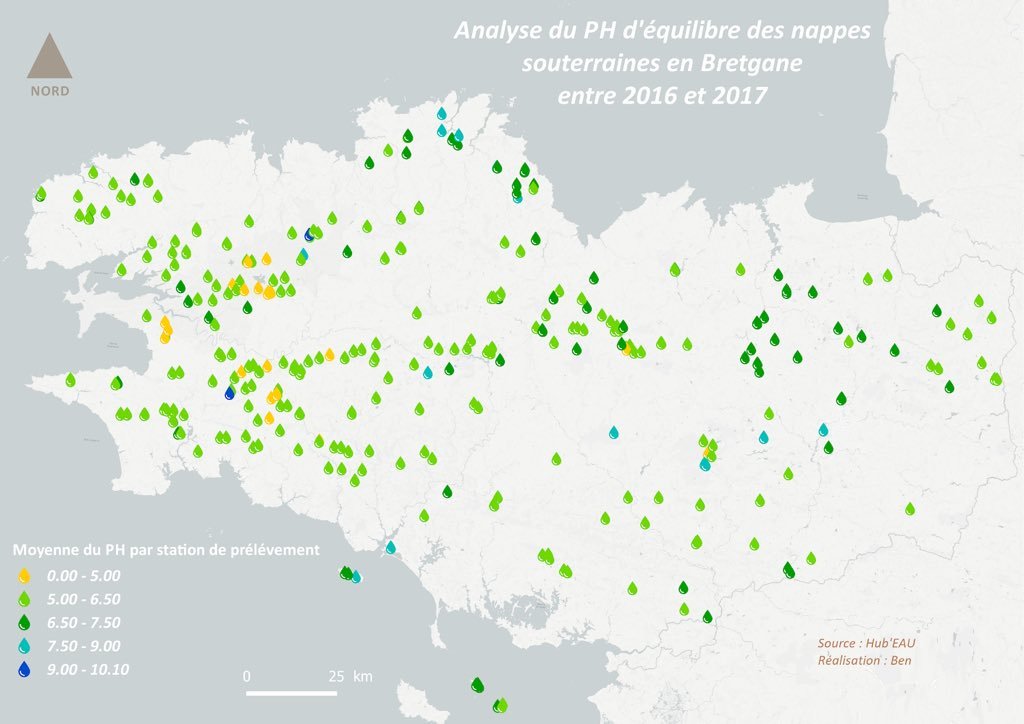This screenshot has height=724, width=1024.
Task: Click the 'entre 2016 et 2017' title line
Action: point(661,96)
